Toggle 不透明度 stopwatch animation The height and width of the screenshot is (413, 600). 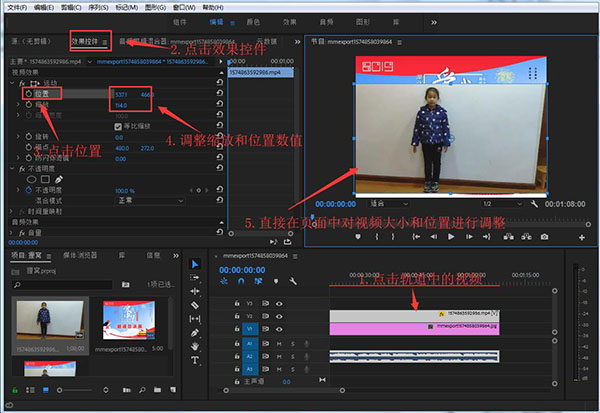coord(29,190)
